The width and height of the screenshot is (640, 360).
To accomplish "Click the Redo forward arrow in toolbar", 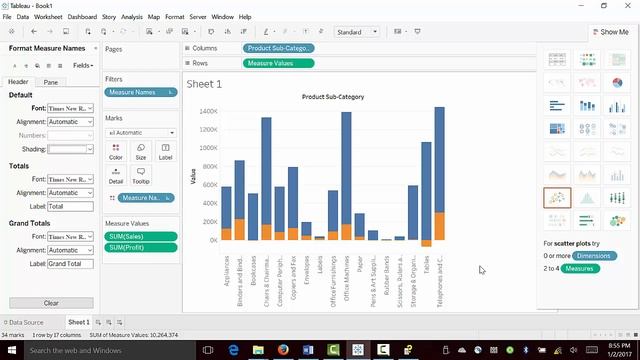I will click(50, 31).
